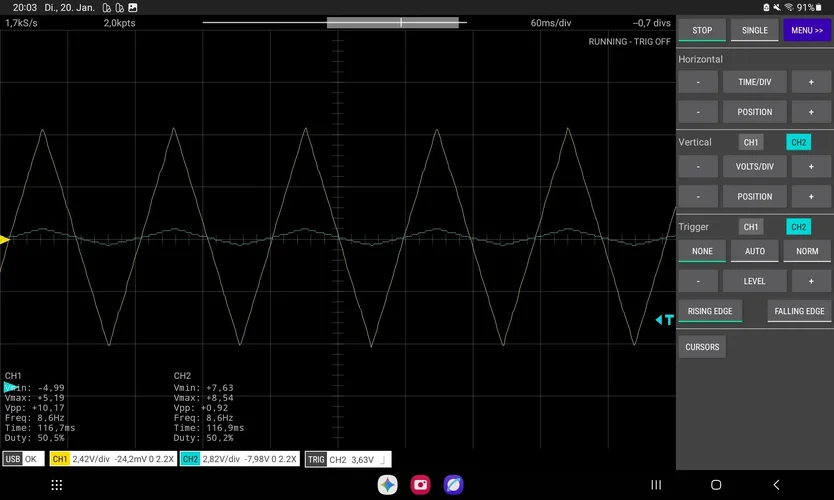The width and height of the screenshot is (834, 500).
Task: Click CH1 Vpp +10,17 measurement
Action: [x=35, y=408]
